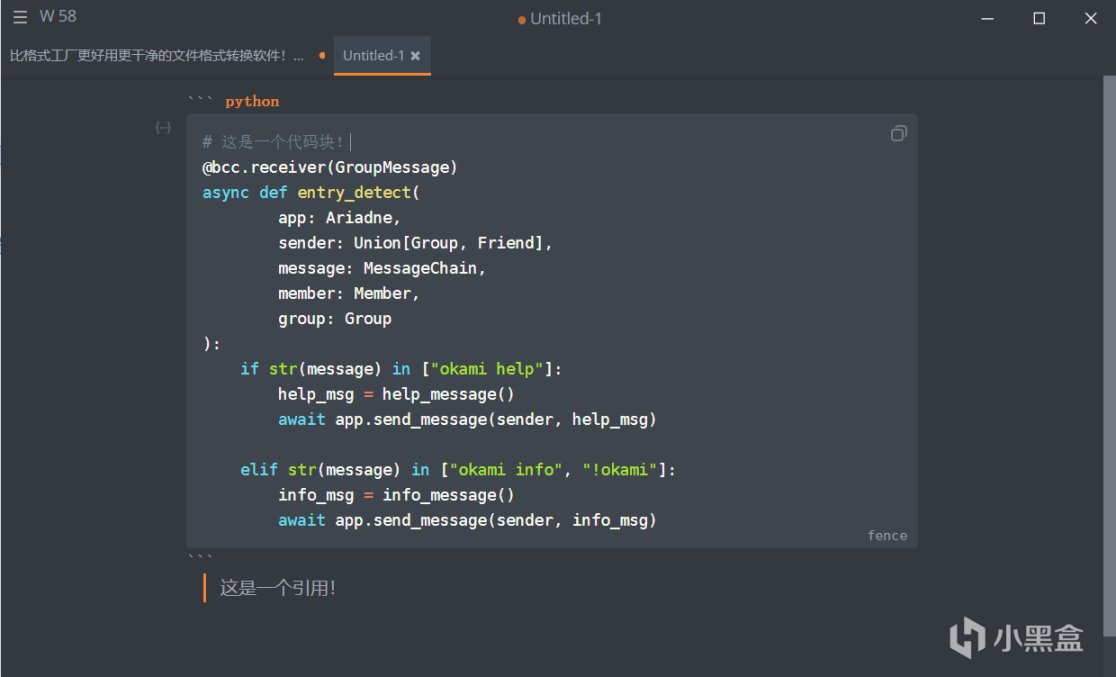Click the fence label in code block
This screenshot has width=1116, height=677.
click(x=887, y=535)
